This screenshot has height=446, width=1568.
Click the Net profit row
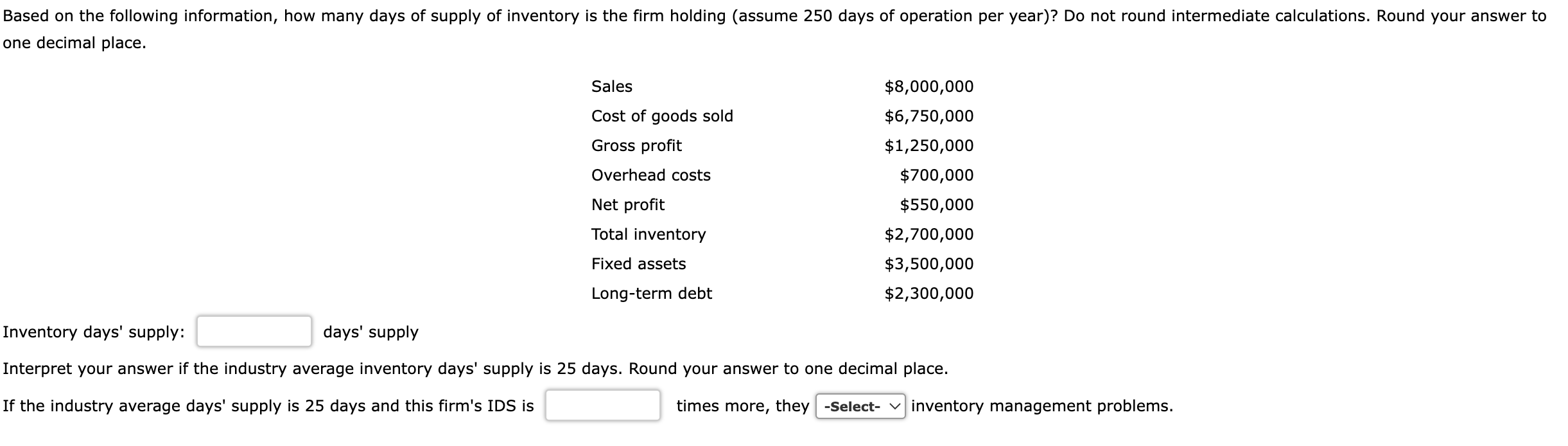[x=627, y=204]
